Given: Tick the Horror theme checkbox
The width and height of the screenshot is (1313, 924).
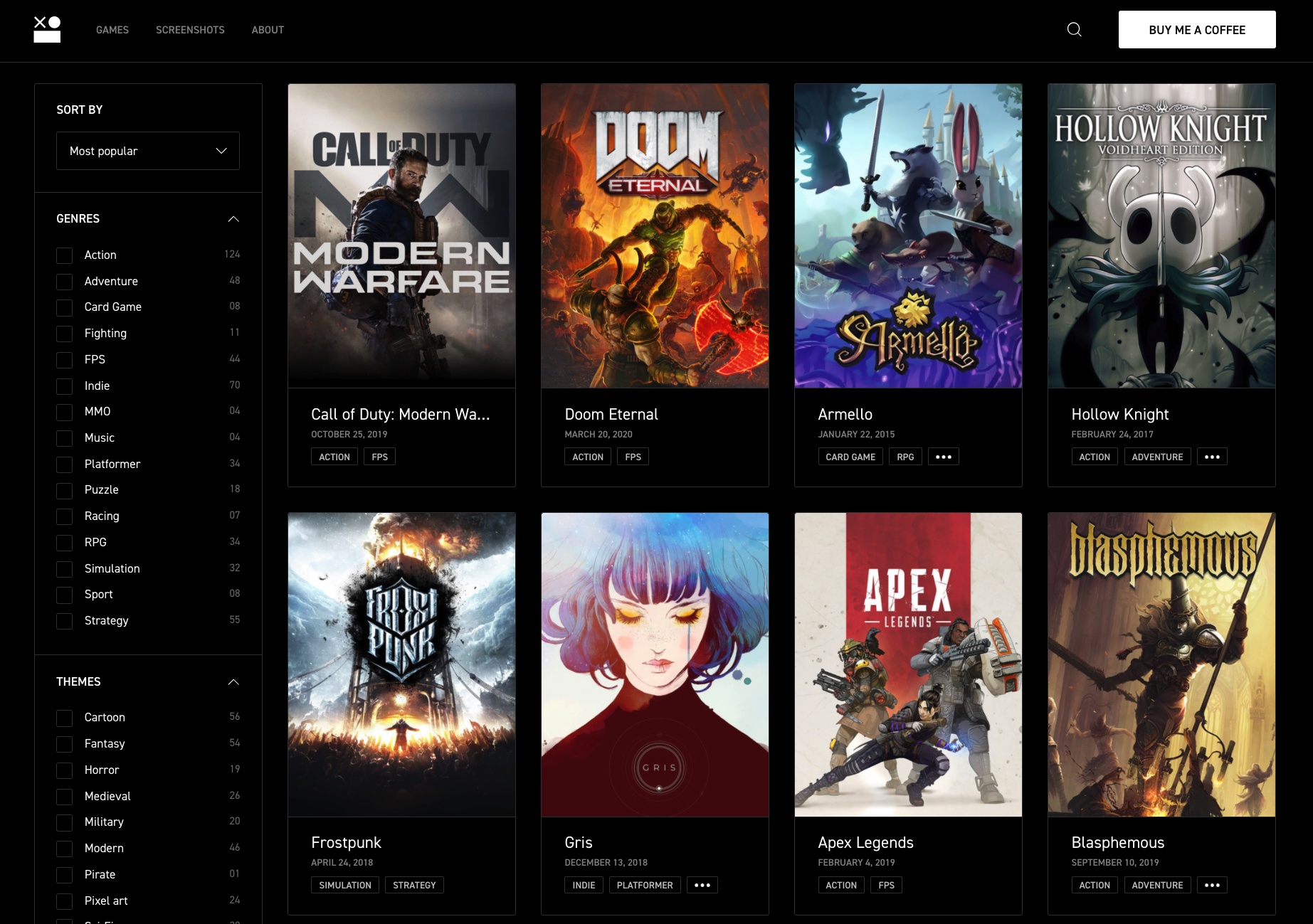Looking at the screenshot, I should click(x=65, y=770).
